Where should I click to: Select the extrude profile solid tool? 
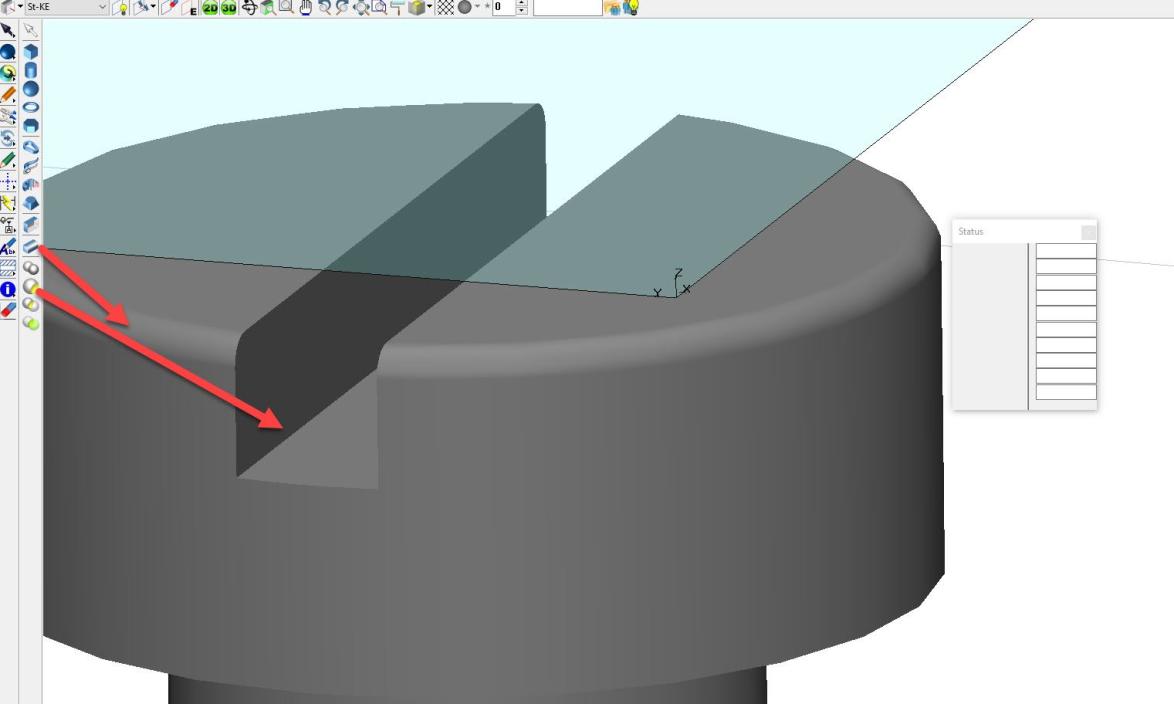(30, 148)
